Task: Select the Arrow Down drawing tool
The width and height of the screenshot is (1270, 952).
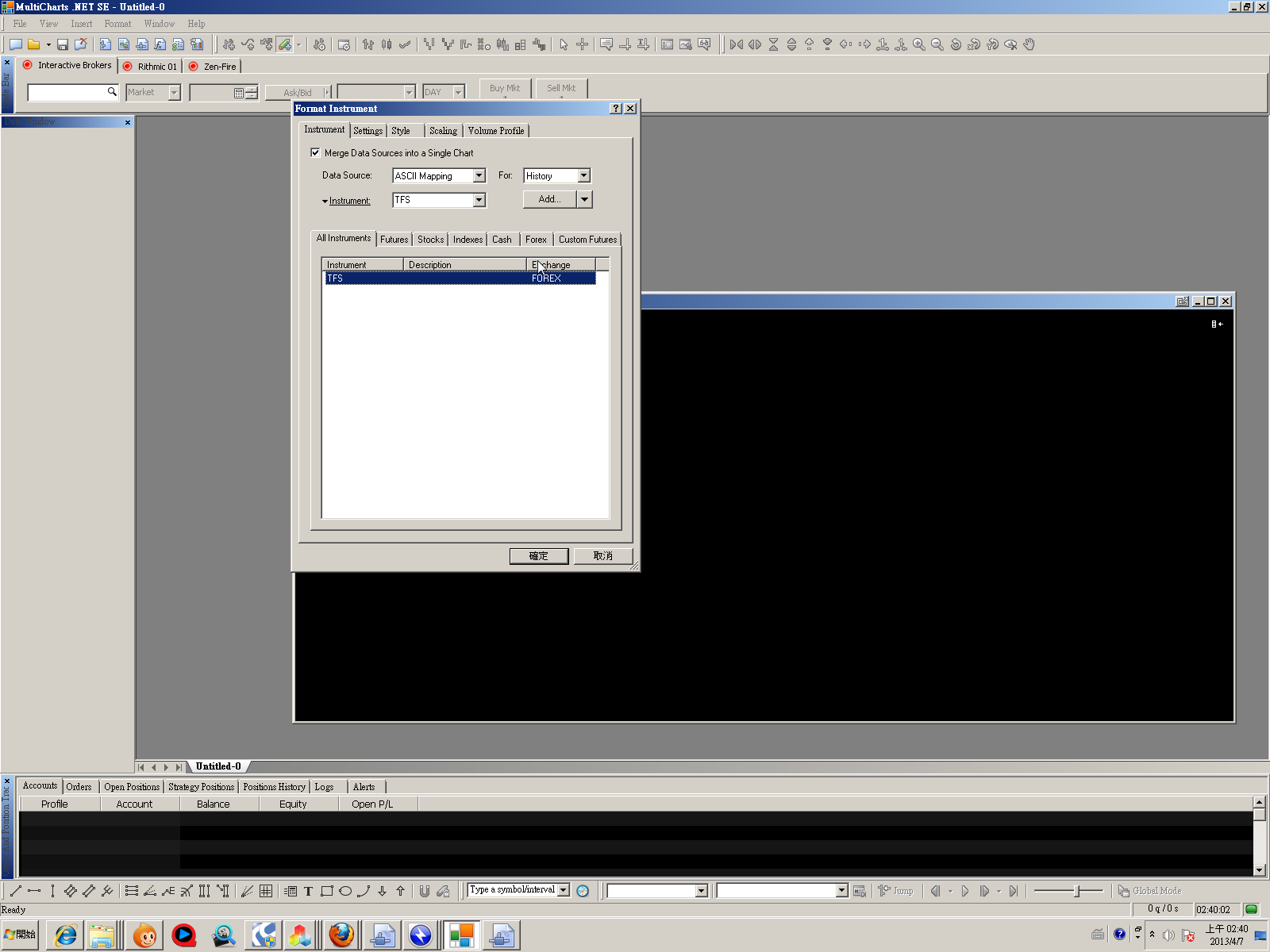Action: 382,891
